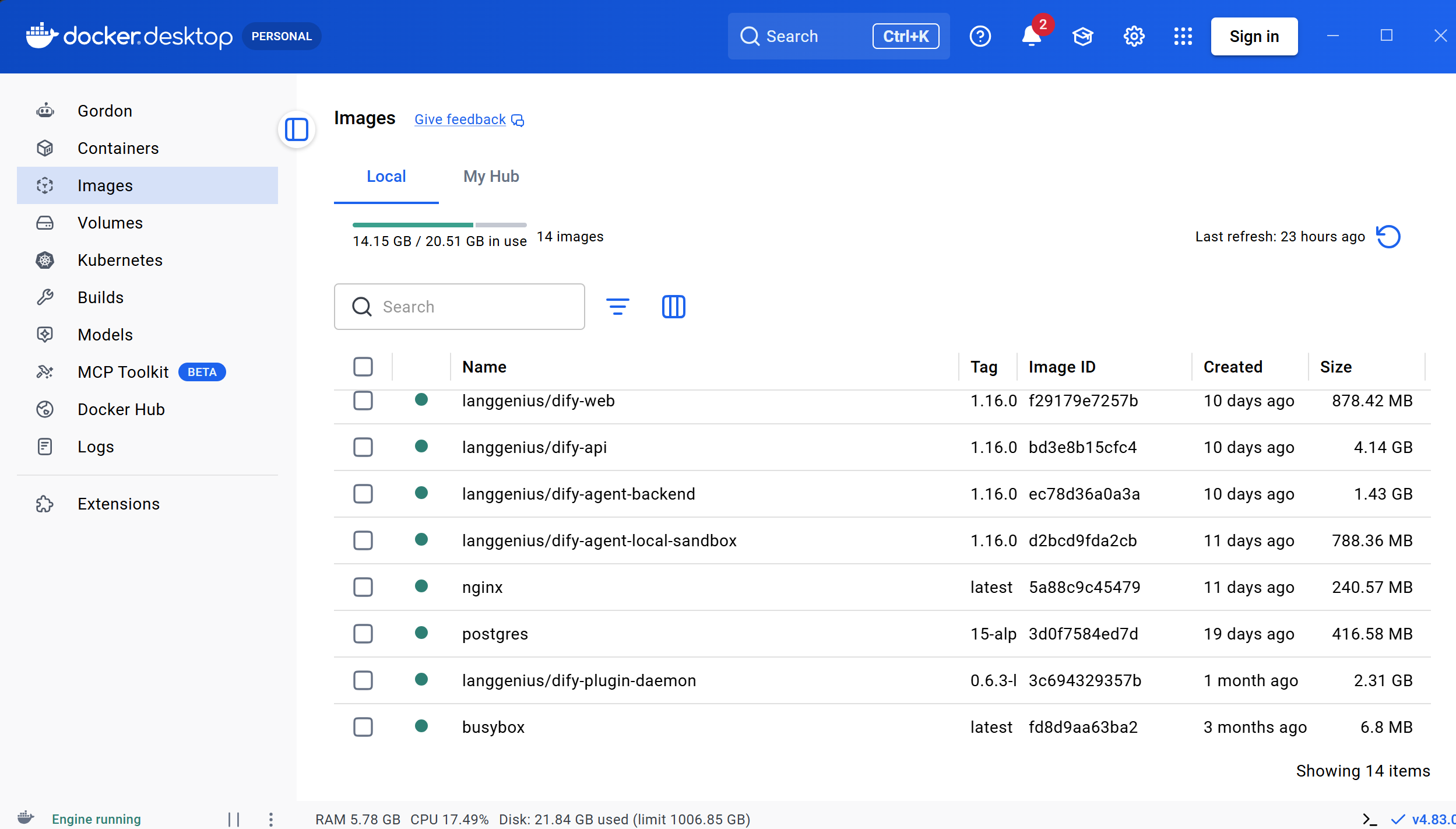Click the PERSONAL plan badge
This screenshot has height=829, width=1456.
point(282,36)
